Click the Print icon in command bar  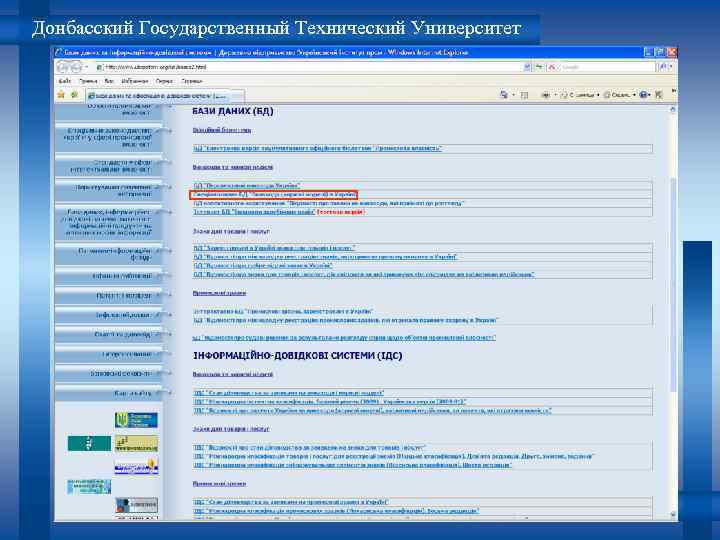point(546,95)
